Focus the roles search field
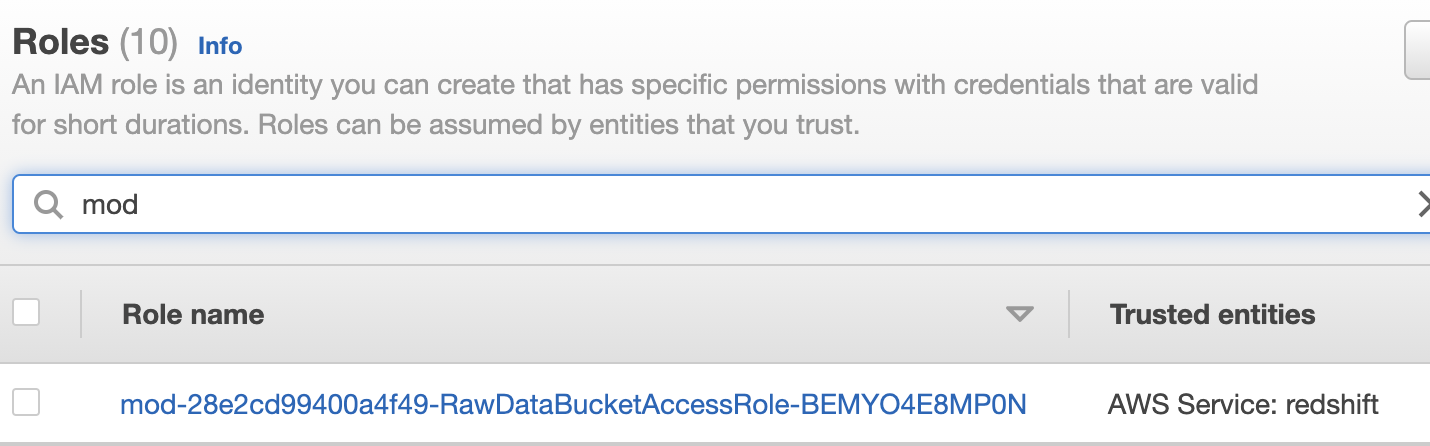Screen dimensions: 1430x446 pos(721,205)
